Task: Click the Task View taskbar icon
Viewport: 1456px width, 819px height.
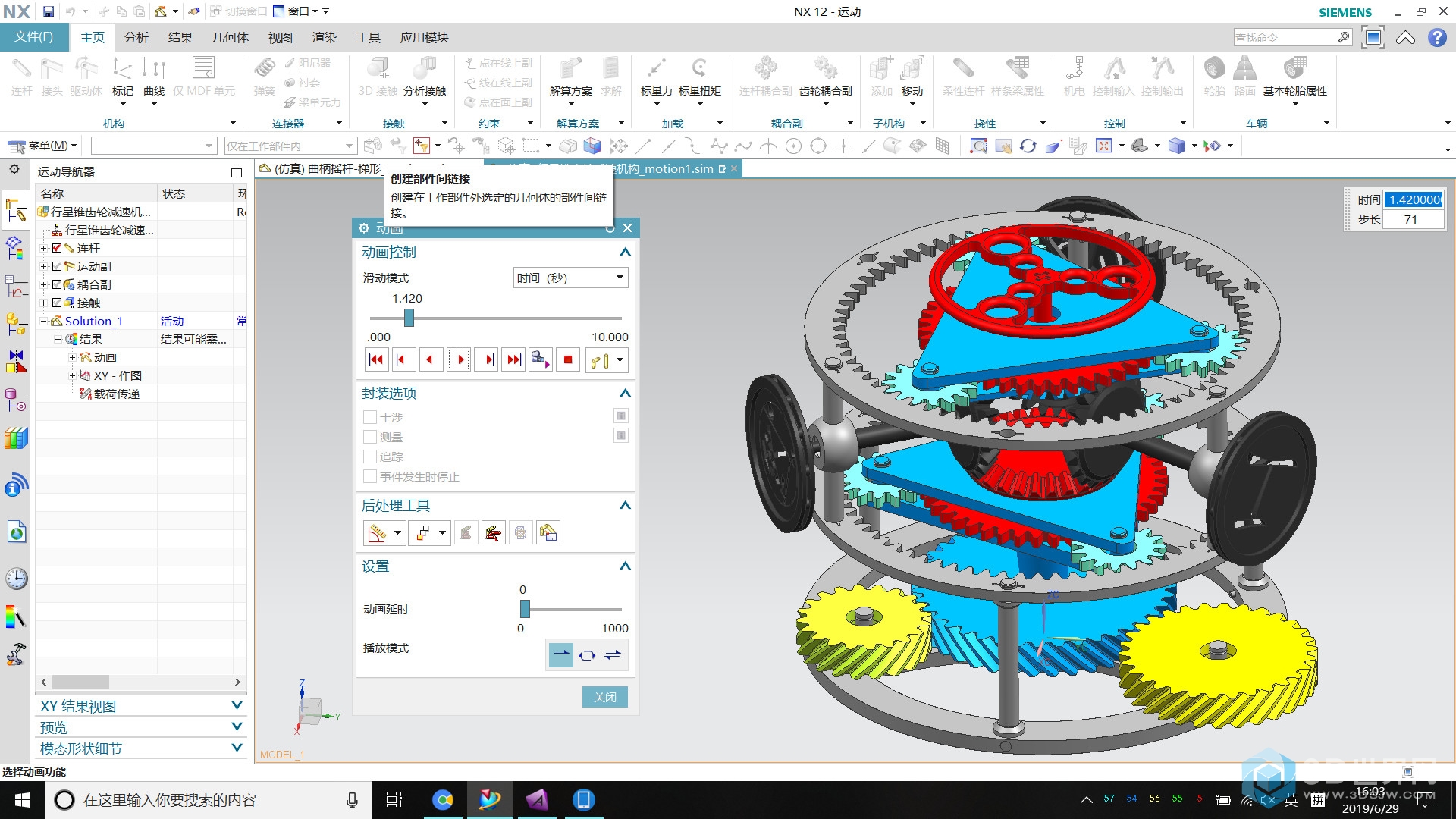Action: coord(394,800)
